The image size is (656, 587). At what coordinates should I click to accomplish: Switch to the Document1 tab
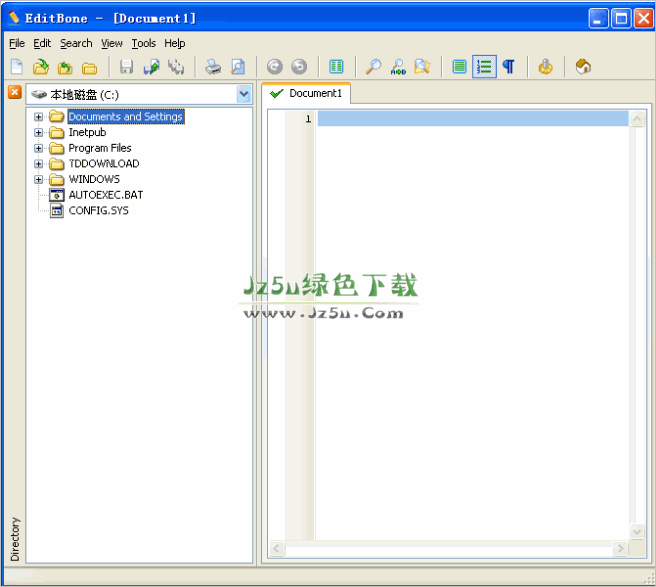pyautogui.click(x=306, y=93)
